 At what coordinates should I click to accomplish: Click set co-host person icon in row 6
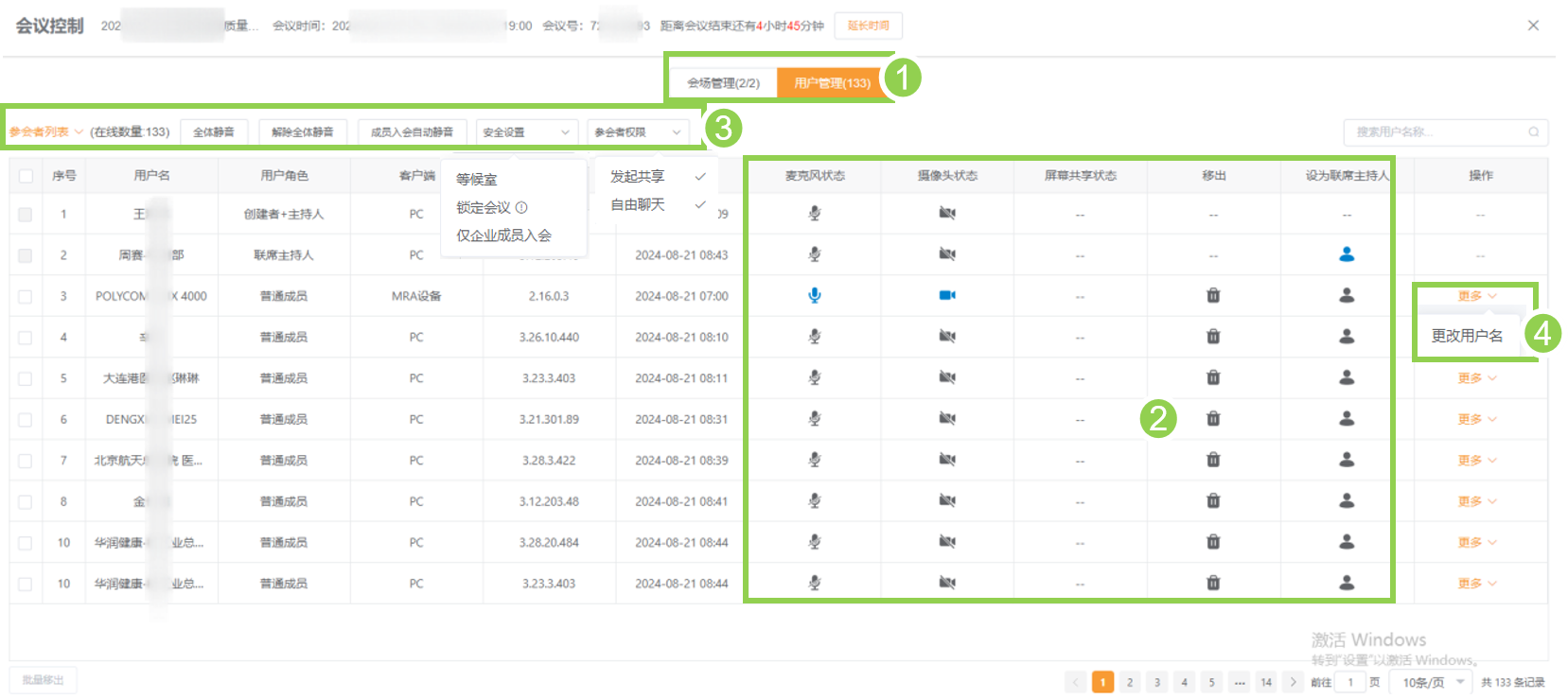coord(1347,419)
